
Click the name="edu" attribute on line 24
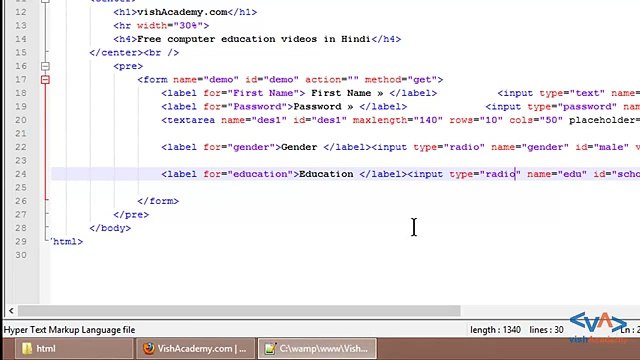(557, 174)
